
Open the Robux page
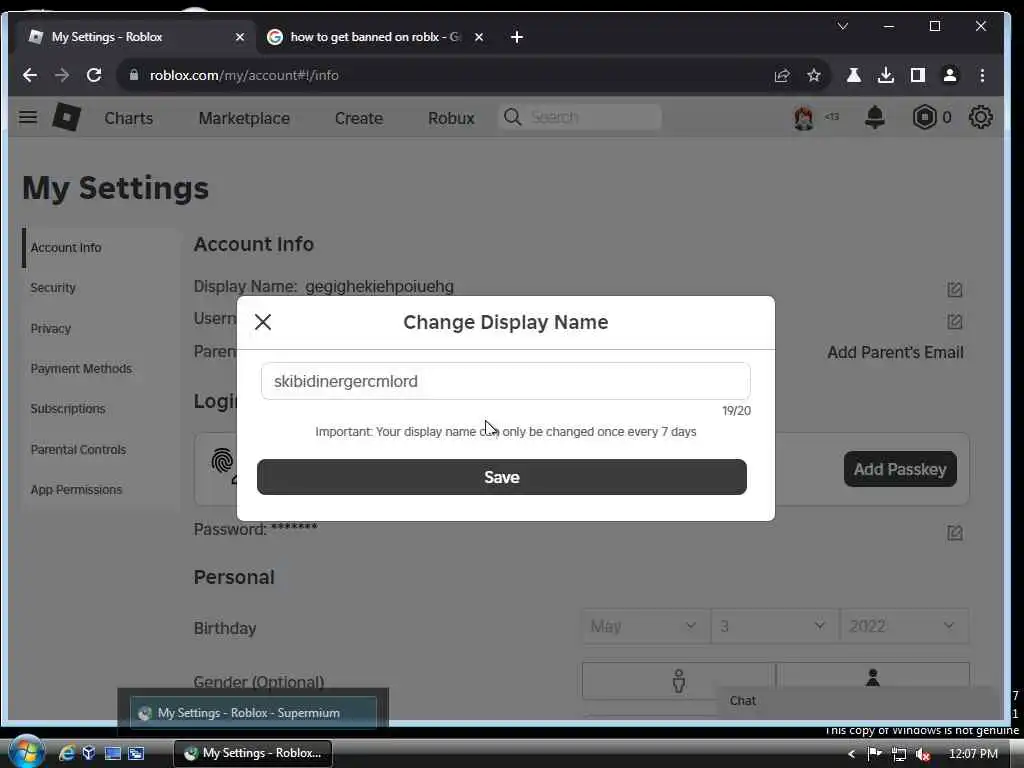click(x=451, y=118)
